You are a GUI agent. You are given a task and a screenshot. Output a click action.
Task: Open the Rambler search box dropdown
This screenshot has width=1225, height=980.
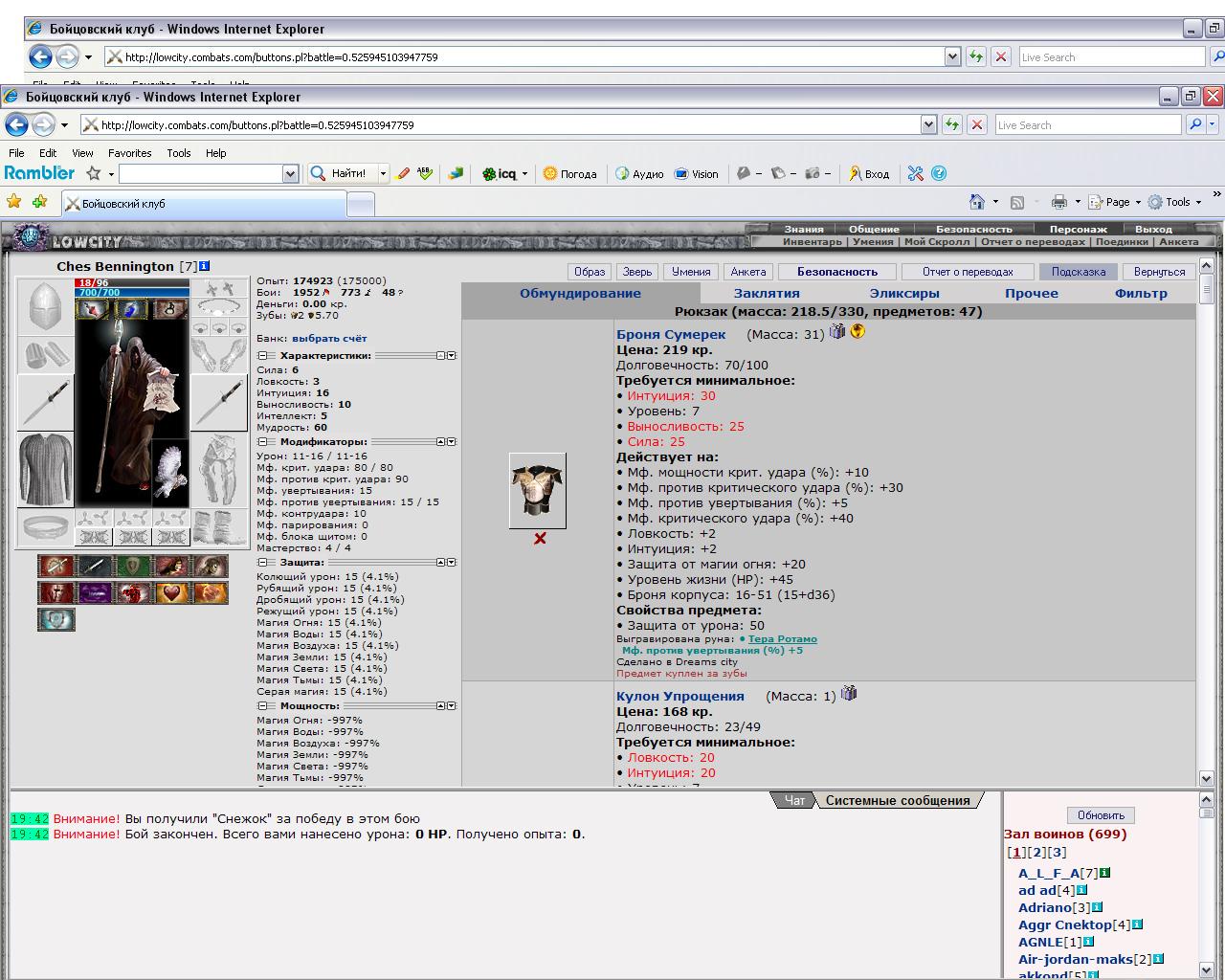coord(290,173)
